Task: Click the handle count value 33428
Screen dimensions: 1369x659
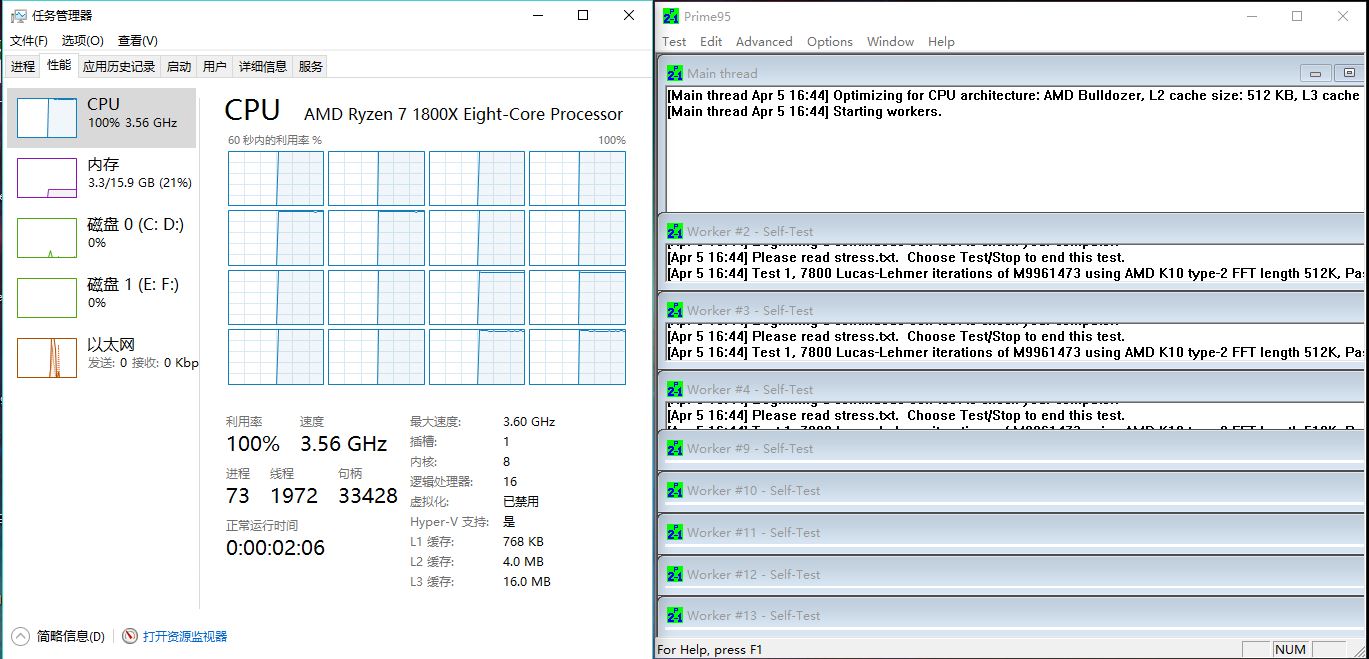Action: pos(368,495)
